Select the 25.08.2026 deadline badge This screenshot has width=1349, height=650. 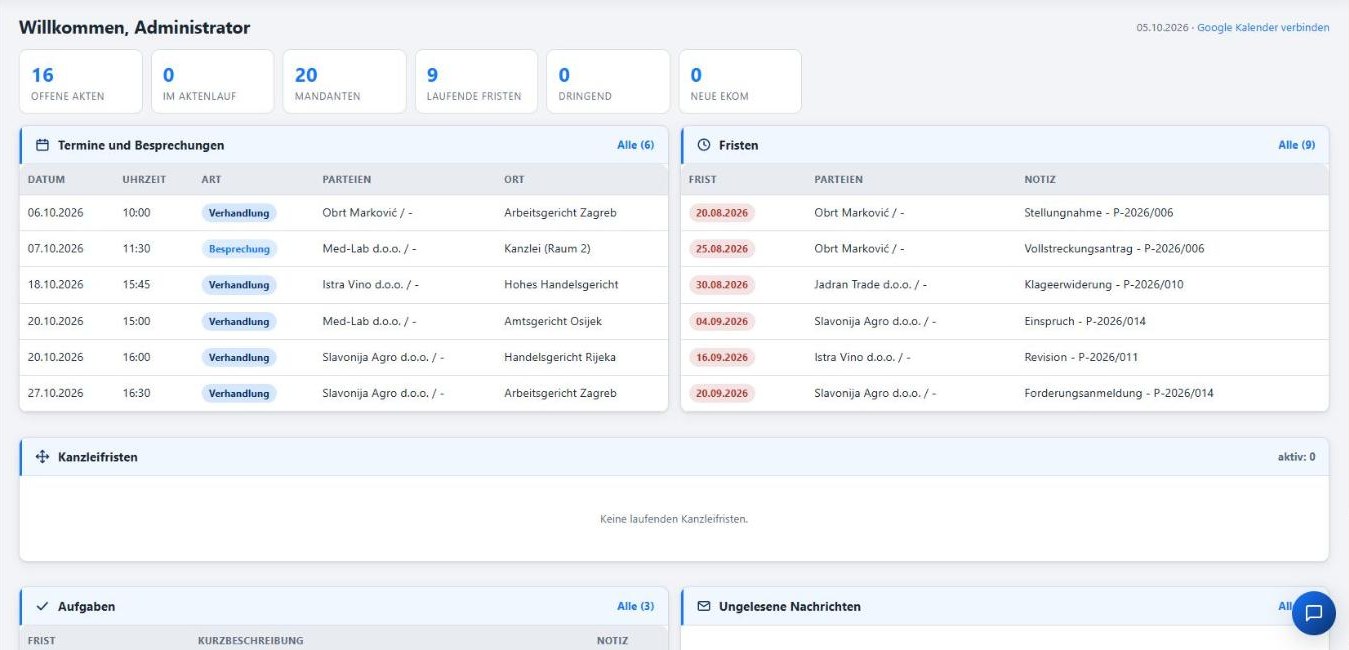tap(722, 249)
